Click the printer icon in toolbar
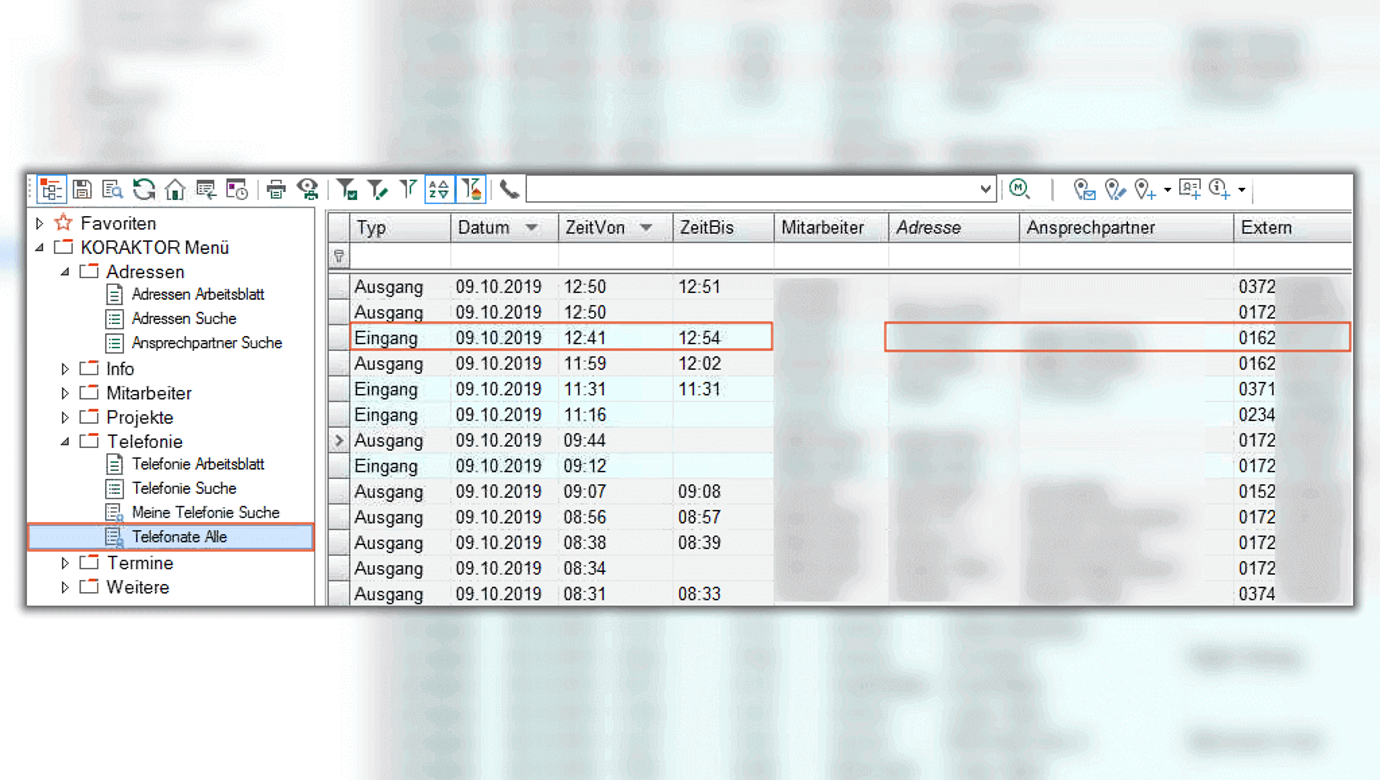Screen dimensions: 1380x780 click(276, 189)
